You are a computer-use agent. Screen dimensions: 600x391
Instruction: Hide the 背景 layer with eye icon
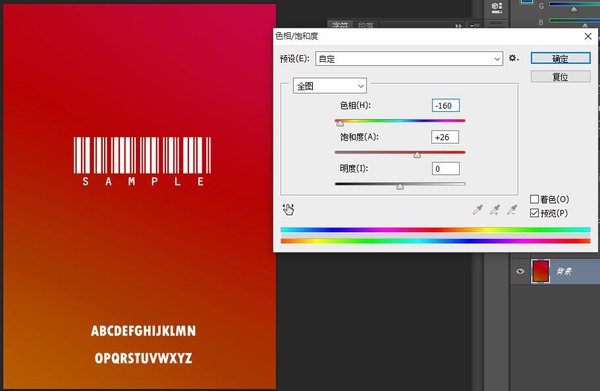pyautogui.click(x=520, y=271)
